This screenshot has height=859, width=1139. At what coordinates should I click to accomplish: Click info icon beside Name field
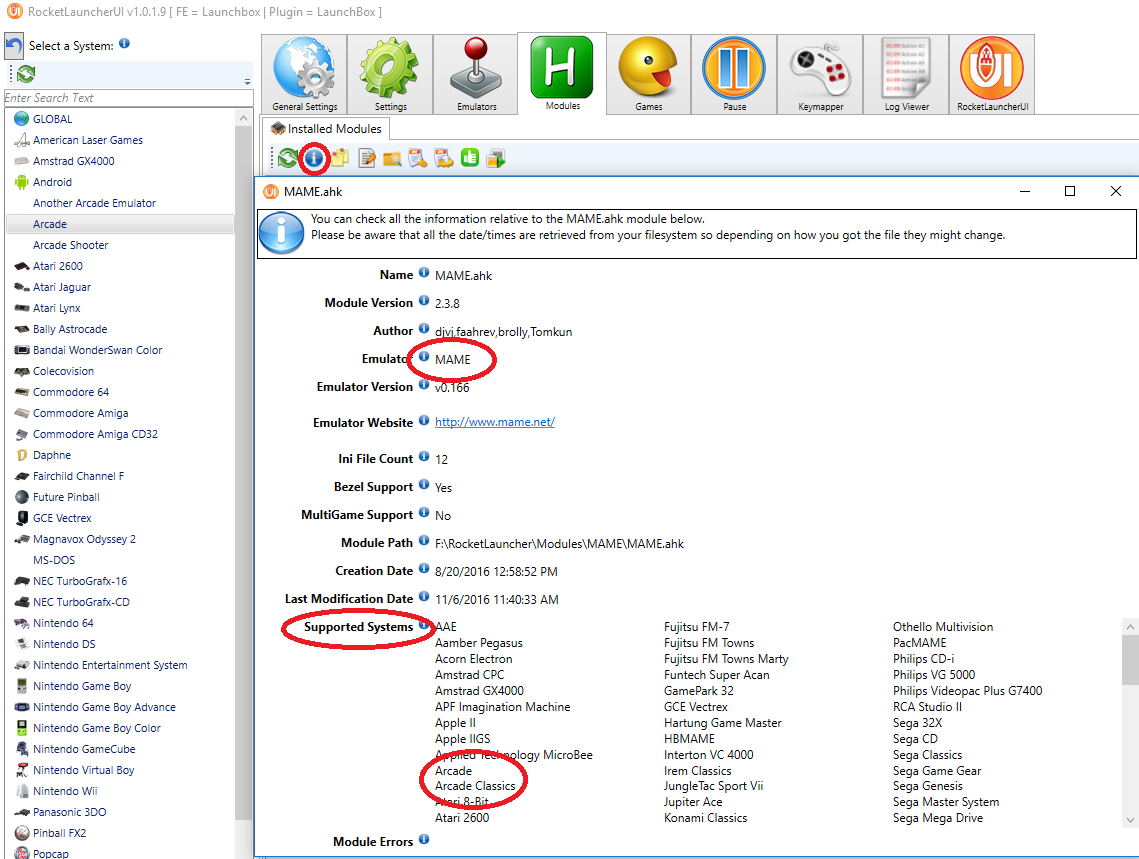(423, 273)
